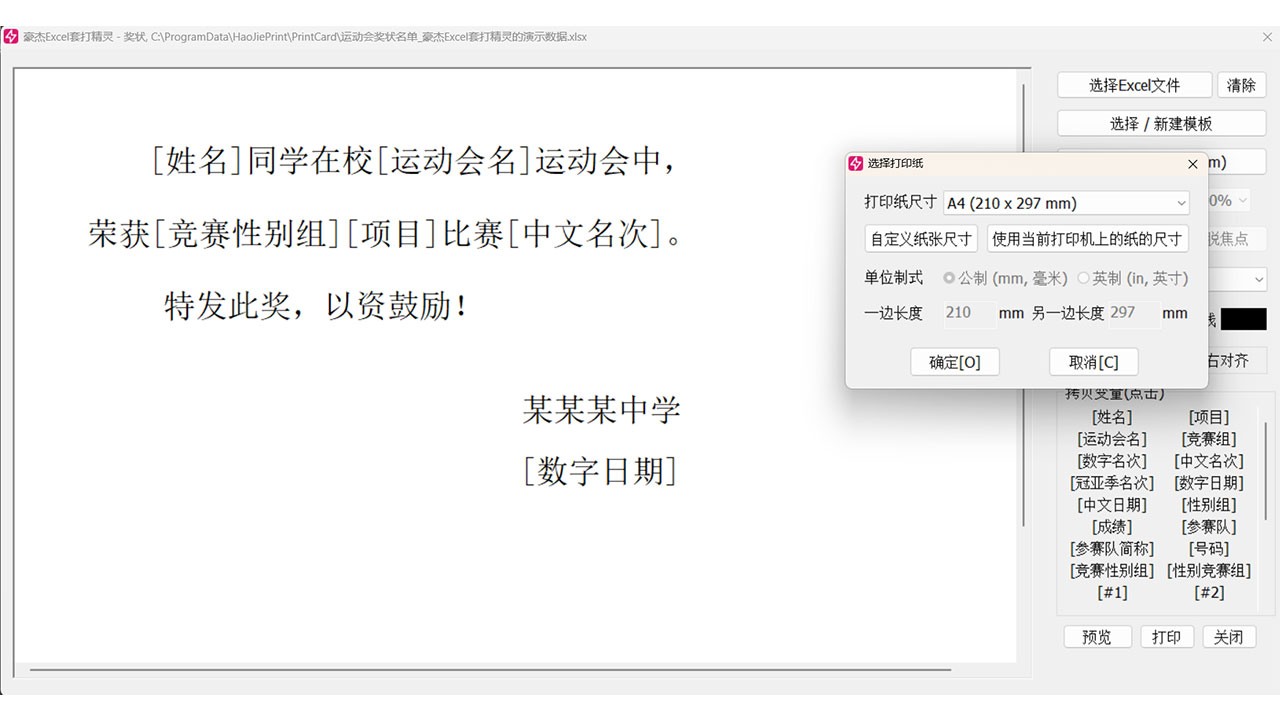Click the 豪杰Excel套打精灵 logo in the main title bar

coord(12,36)
